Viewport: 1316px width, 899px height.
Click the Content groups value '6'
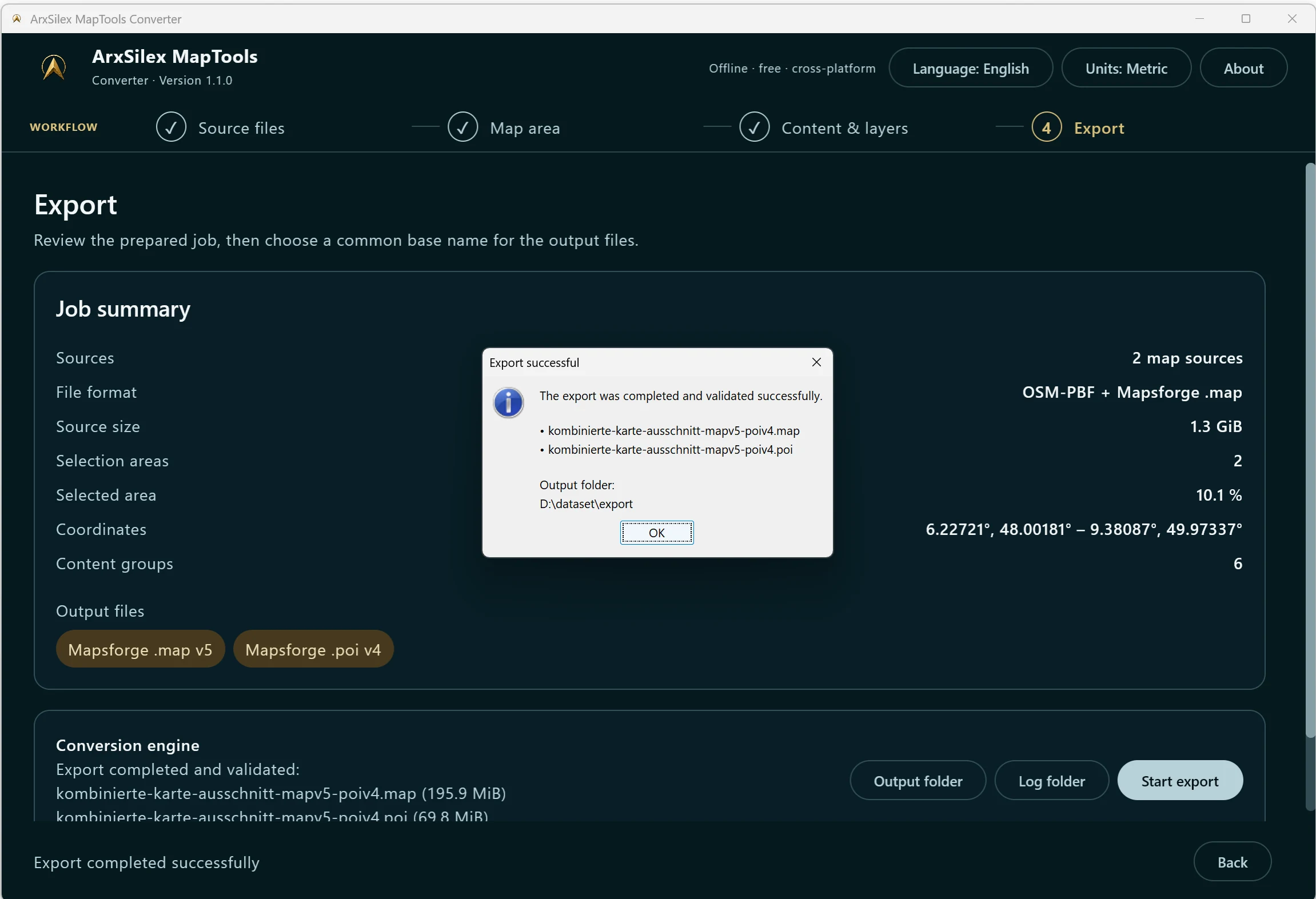click(1238, 564)
